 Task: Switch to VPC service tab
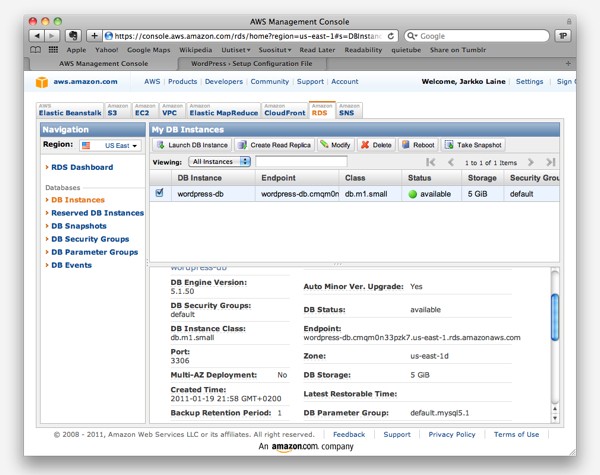click(x=172, y=110)
